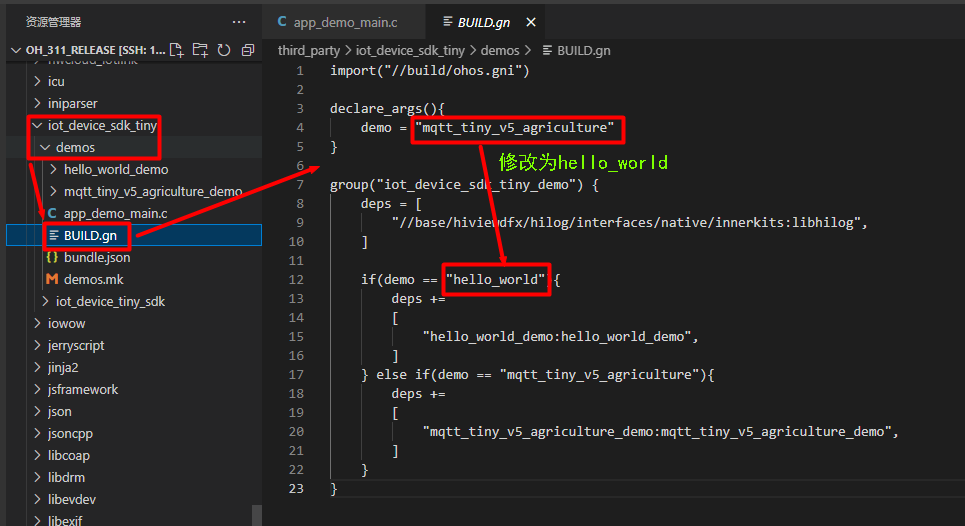965x526 pixels.
Task: Click line number 4 in the gutter
Action: click(300, 127)
